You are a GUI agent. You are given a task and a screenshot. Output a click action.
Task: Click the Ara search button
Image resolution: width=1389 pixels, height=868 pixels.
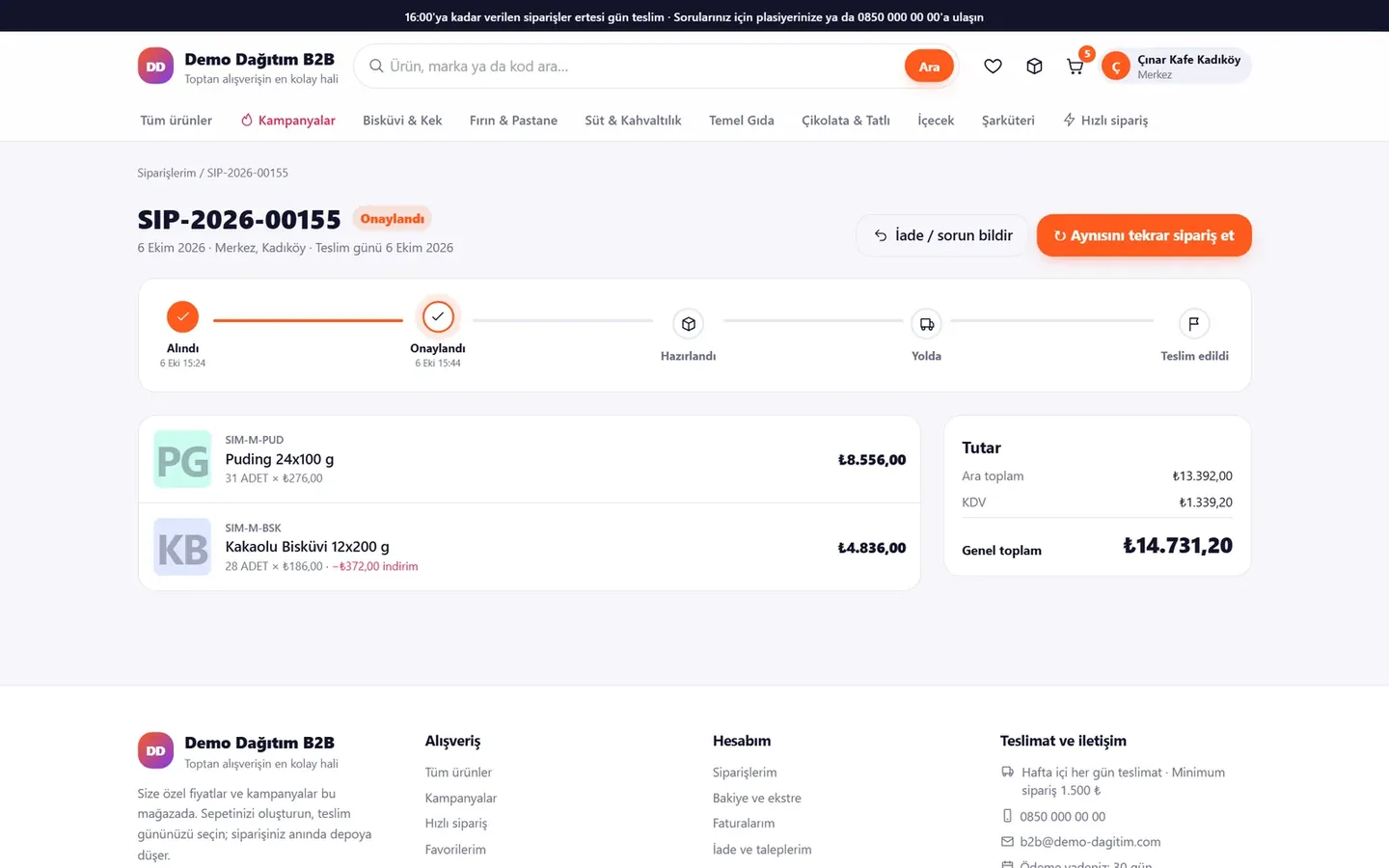(x=929, y=67)
